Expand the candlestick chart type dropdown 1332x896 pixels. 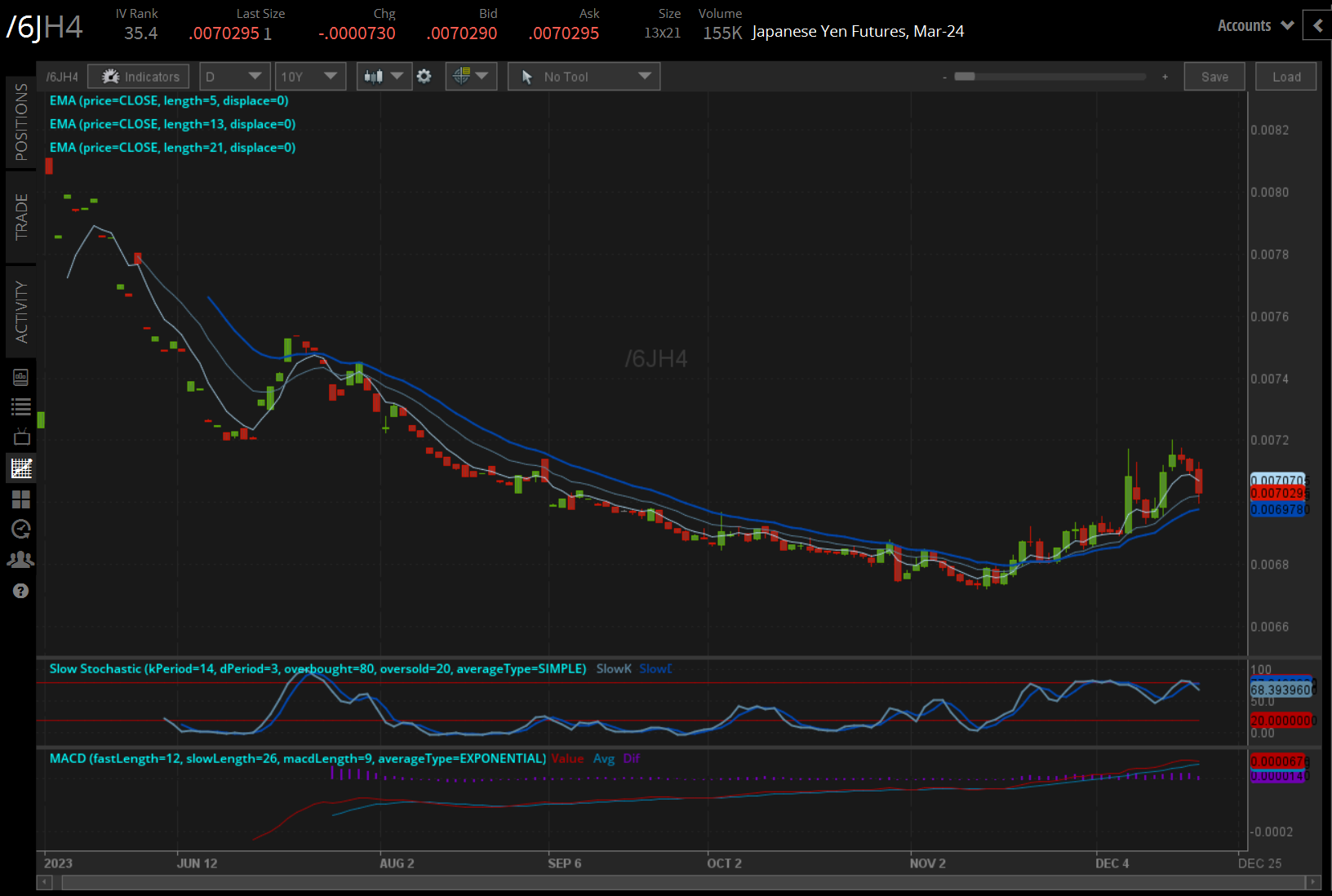point(384,77)
